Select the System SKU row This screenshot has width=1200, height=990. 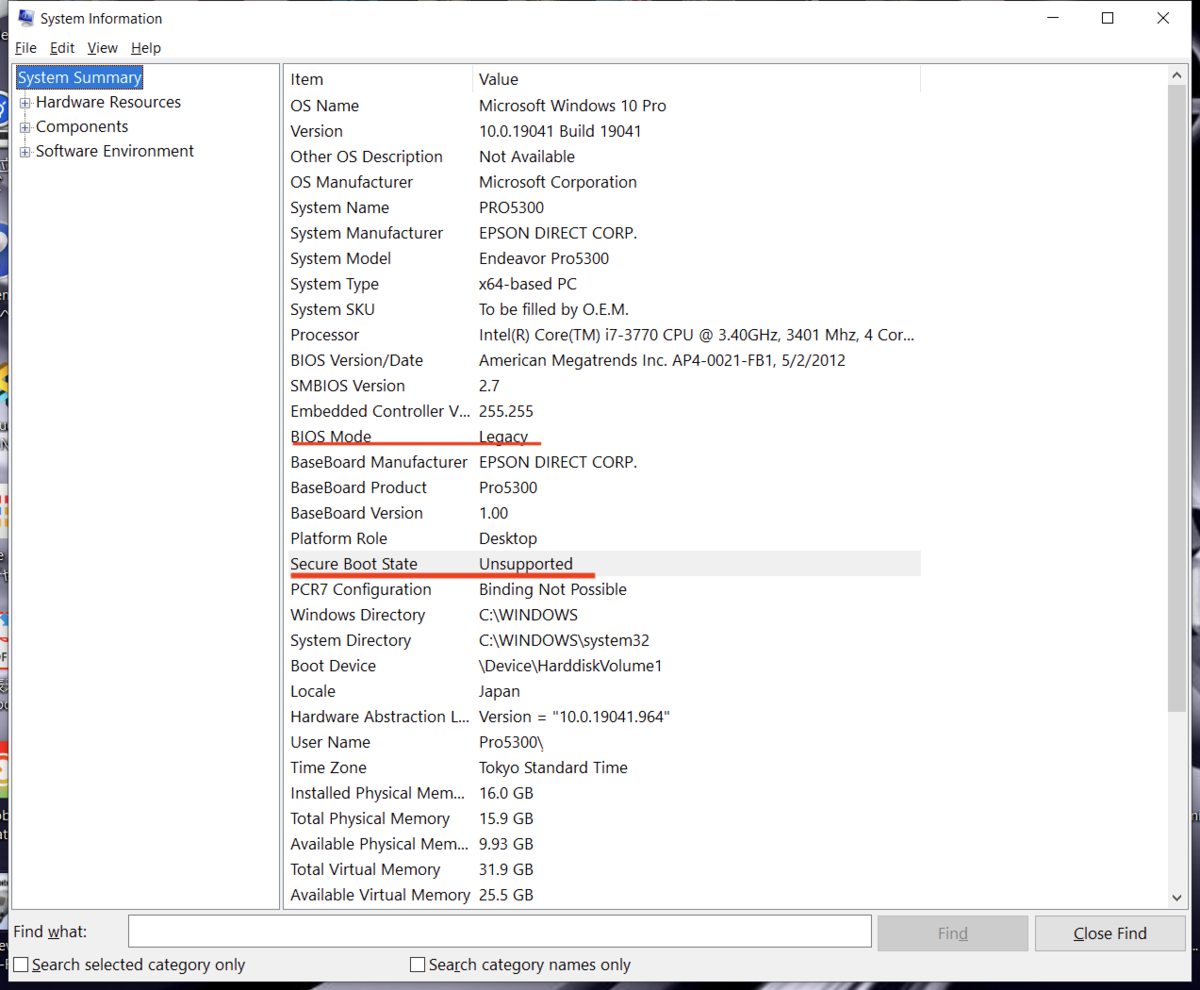coord(604,310)
